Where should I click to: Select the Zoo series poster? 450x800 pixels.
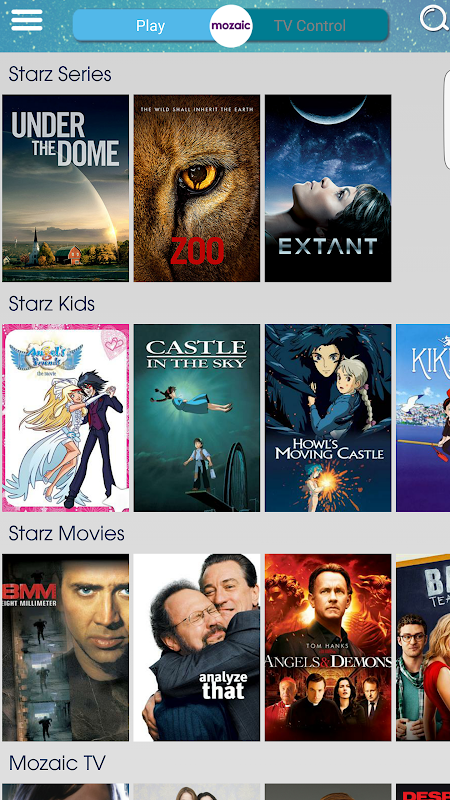197,188
